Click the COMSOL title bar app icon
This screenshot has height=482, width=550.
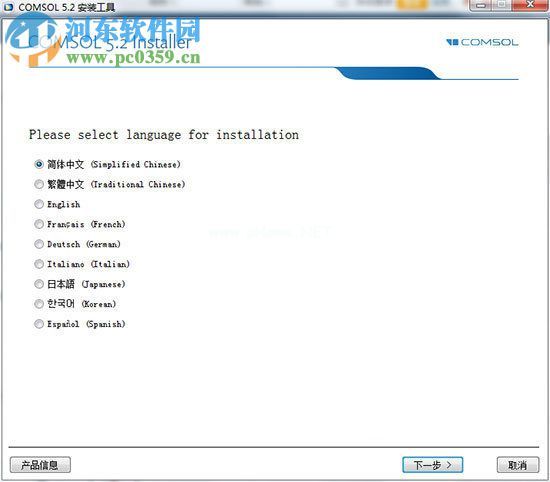8,6
